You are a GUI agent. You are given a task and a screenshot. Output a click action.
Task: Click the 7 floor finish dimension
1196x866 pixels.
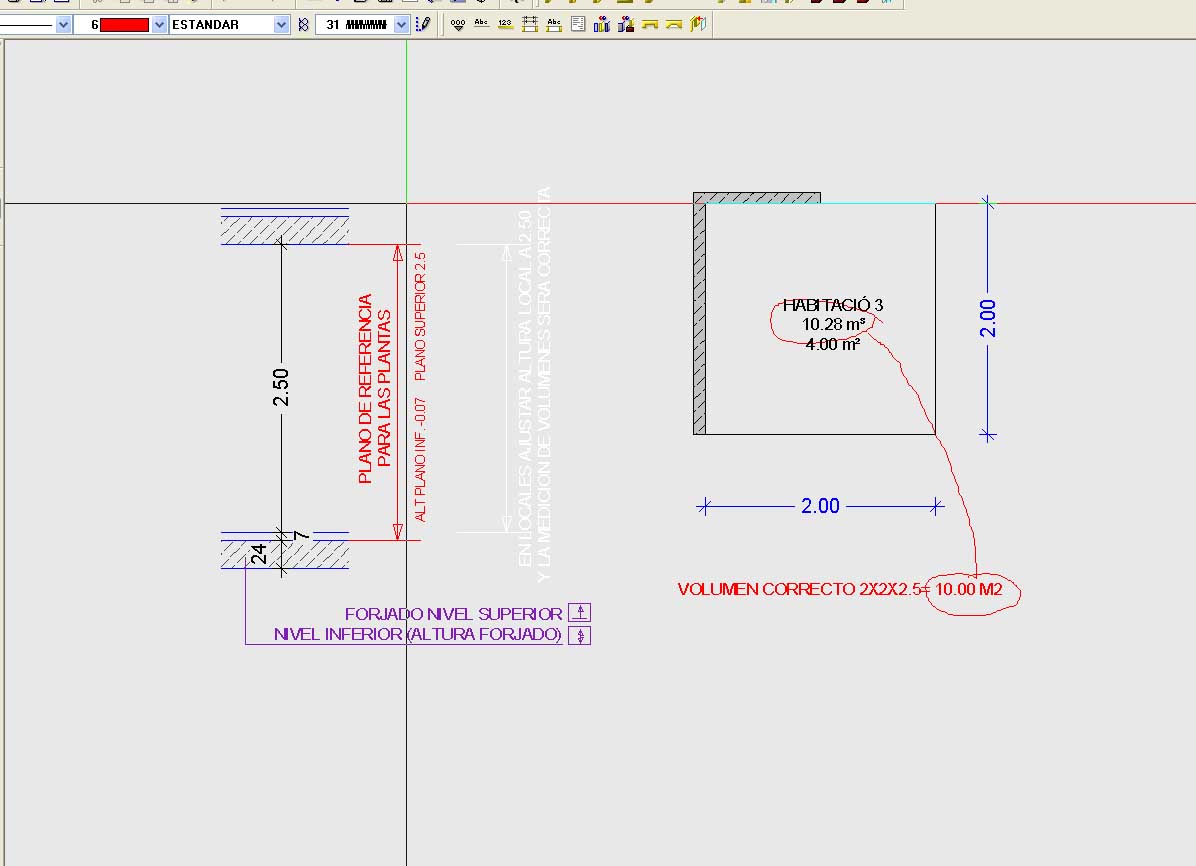click(302, 535)
